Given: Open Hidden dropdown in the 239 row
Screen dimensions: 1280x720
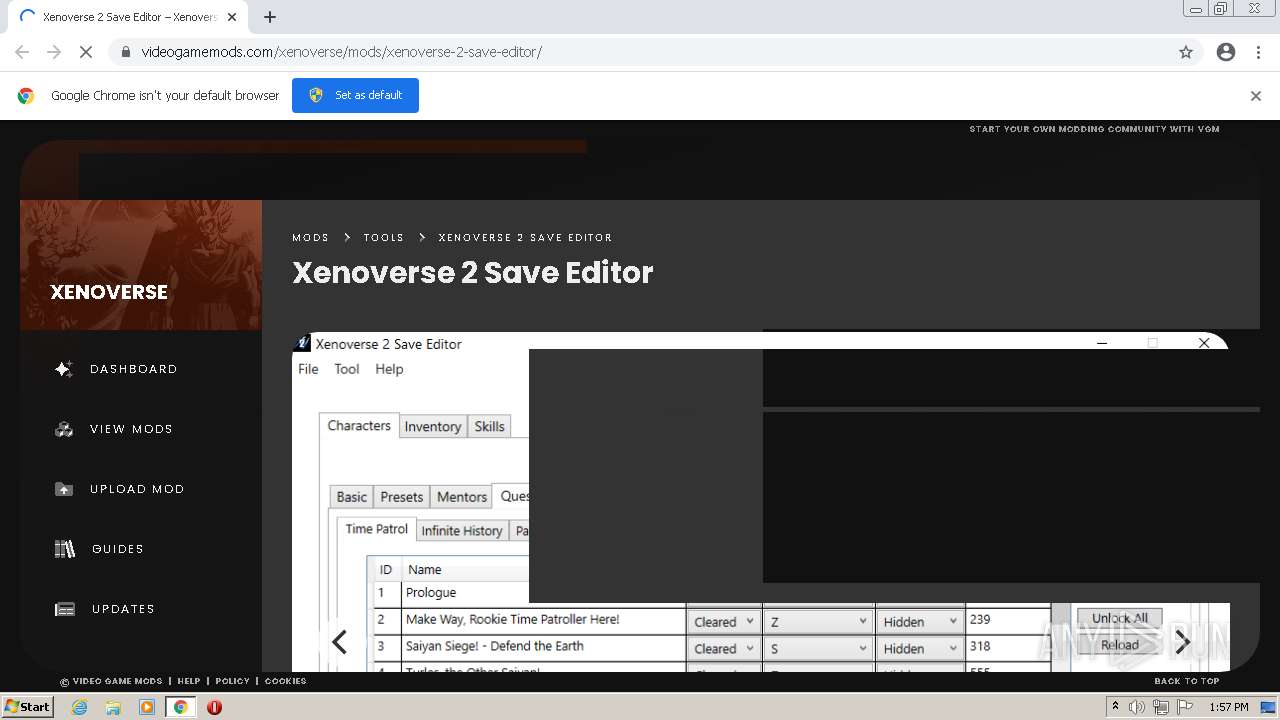Looking at the screenshot, I should pyautogui.click(x=920, y=621).
